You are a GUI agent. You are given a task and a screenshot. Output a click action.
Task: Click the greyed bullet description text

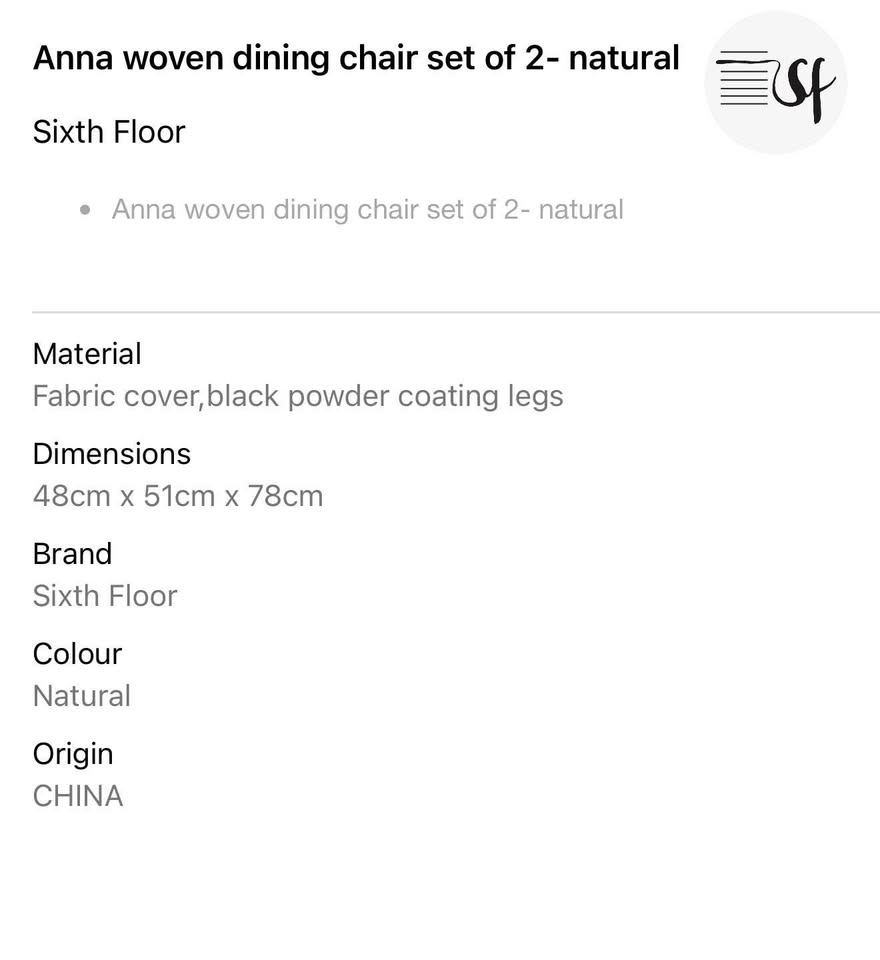(x=367, y=210)
